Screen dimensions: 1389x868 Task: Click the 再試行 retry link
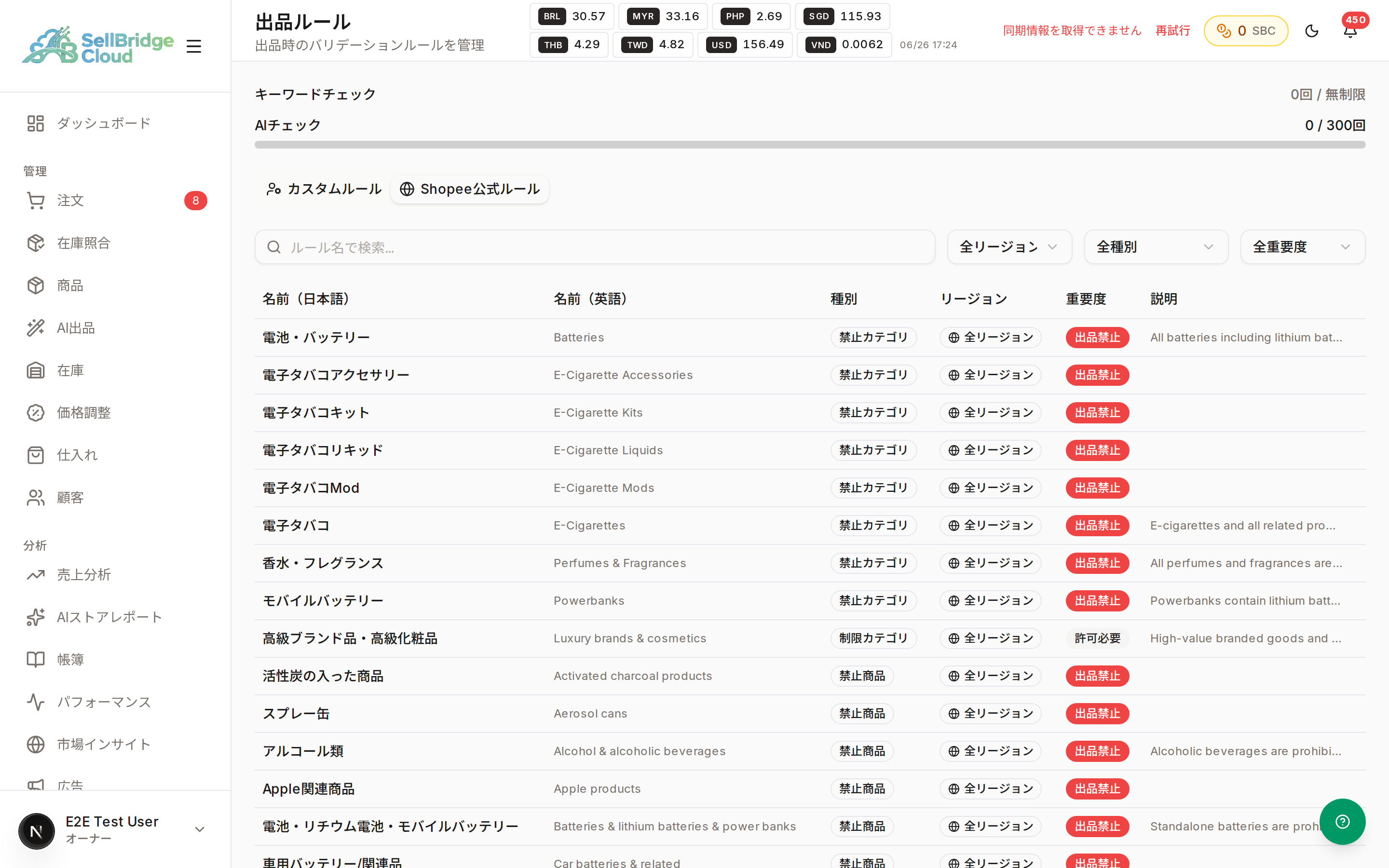(x=1172, y=30)
